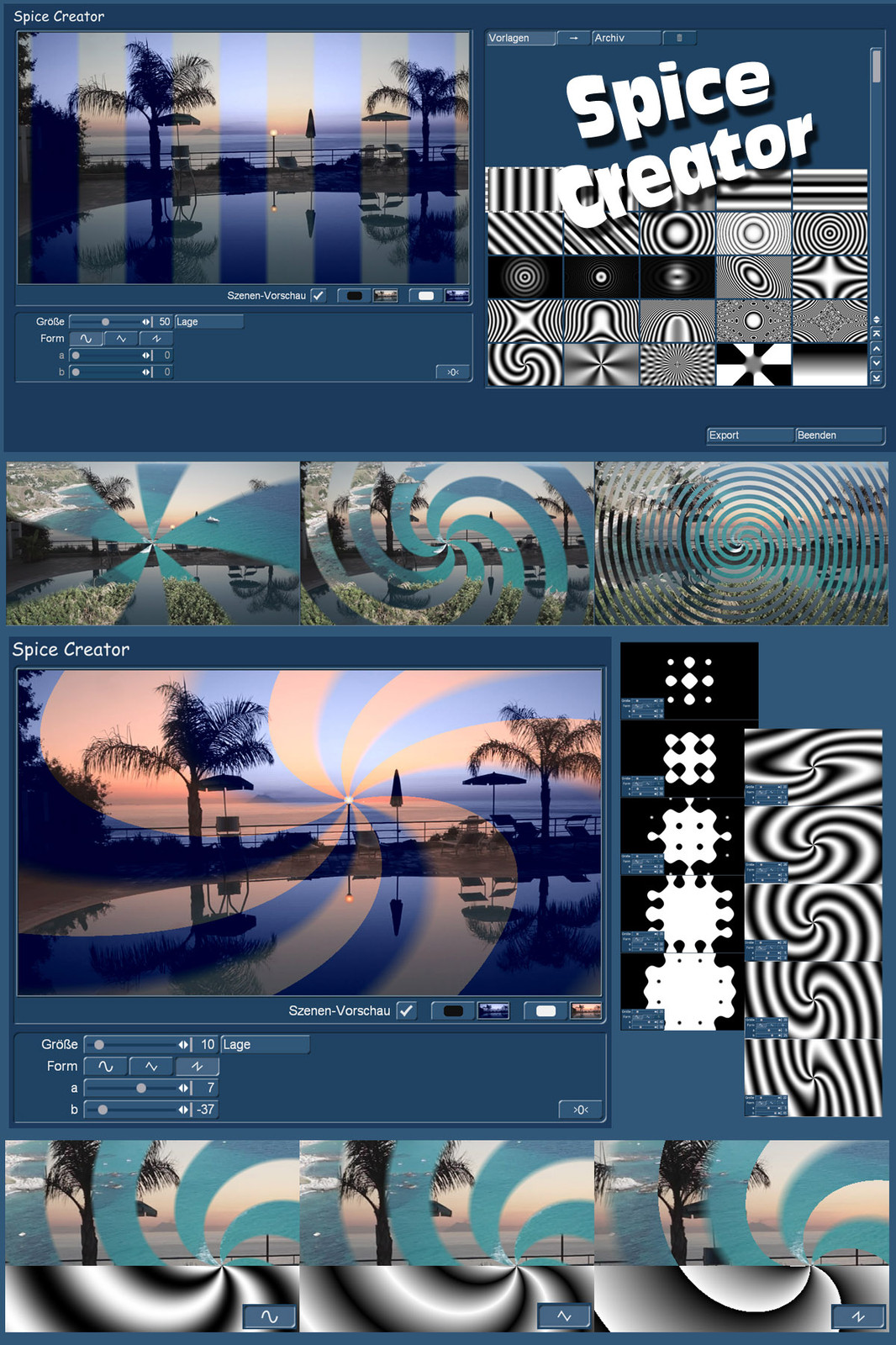
Task: Click the trash icon next to Archiv
Action: 679,38
